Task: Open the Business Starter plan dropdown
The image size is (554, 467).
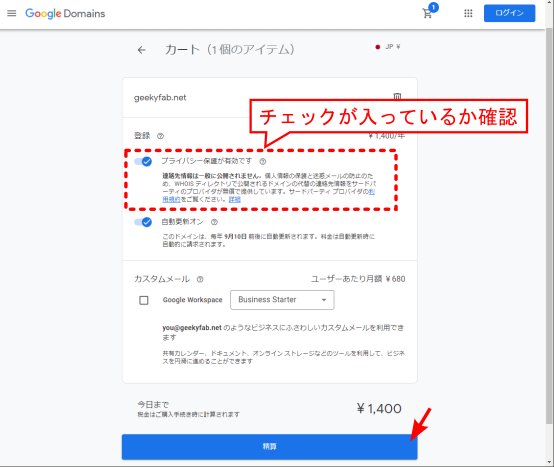Action: pyautogui.click(x=282, y=300)
